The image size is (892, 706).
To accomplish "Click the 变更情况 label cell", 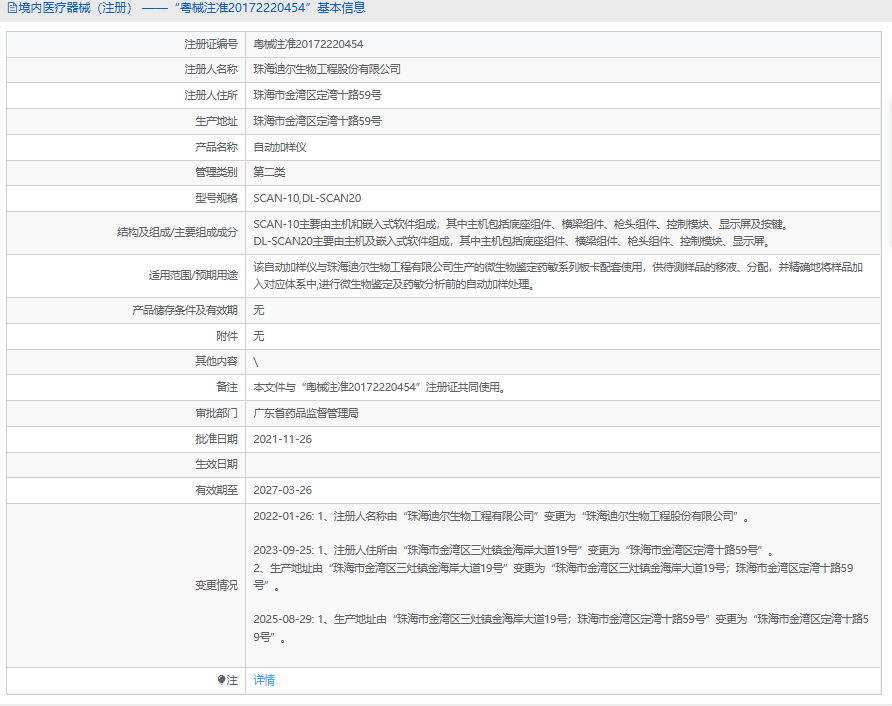I will (126, 585).
